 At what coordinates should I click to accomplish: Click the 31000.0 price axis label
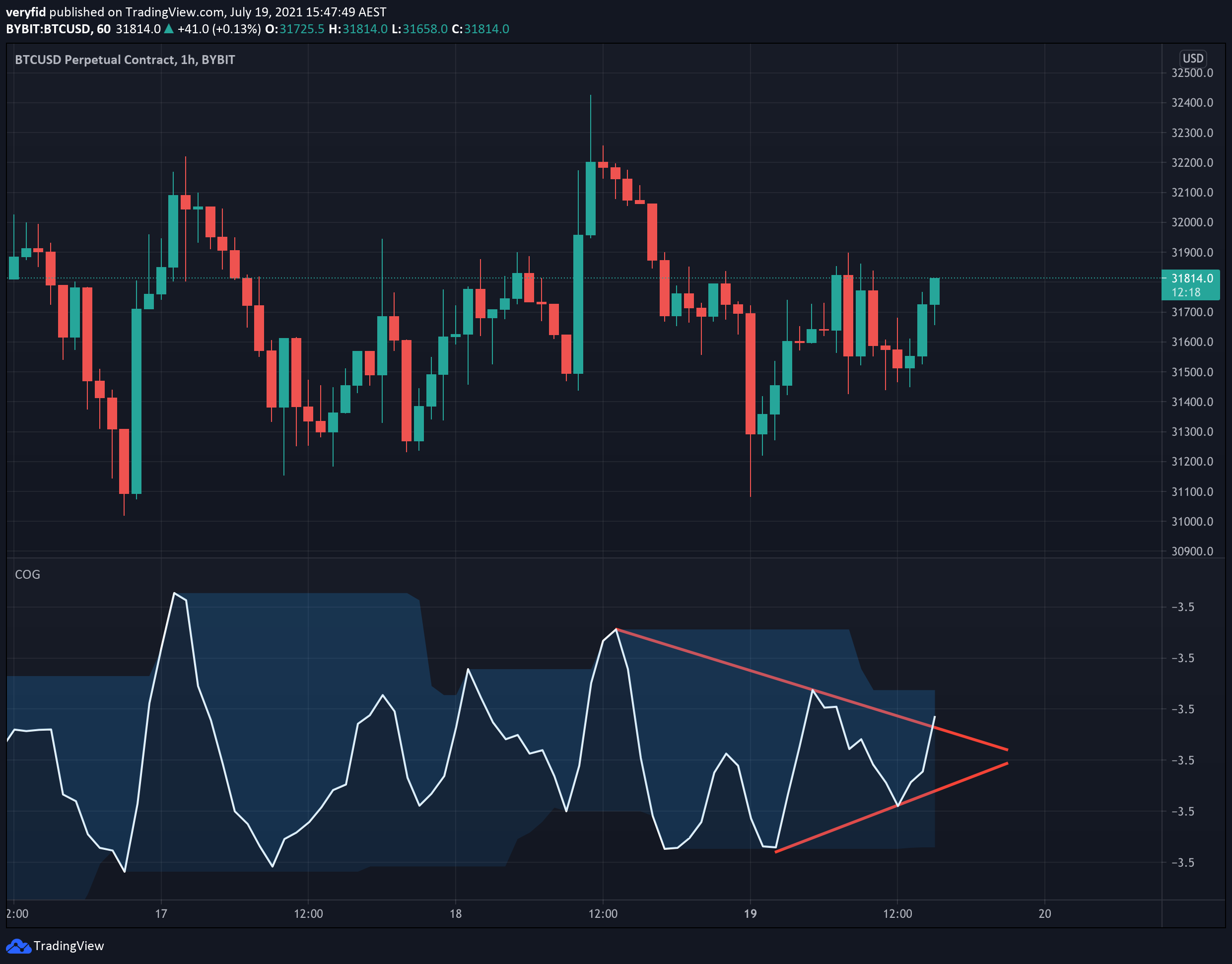[x=1192, y=522]
